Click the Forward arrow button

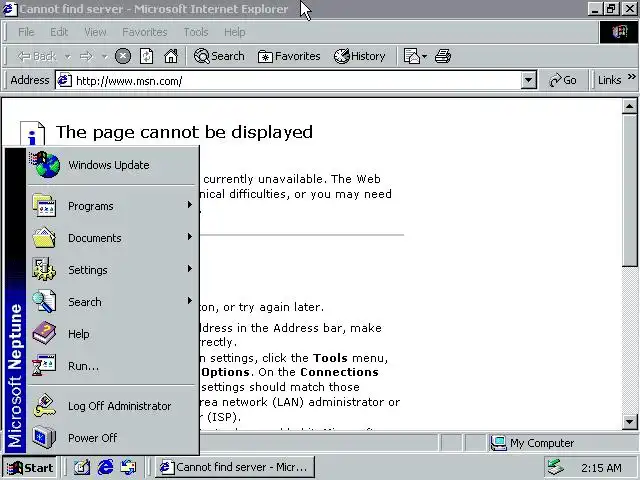[x=86, y=56]
